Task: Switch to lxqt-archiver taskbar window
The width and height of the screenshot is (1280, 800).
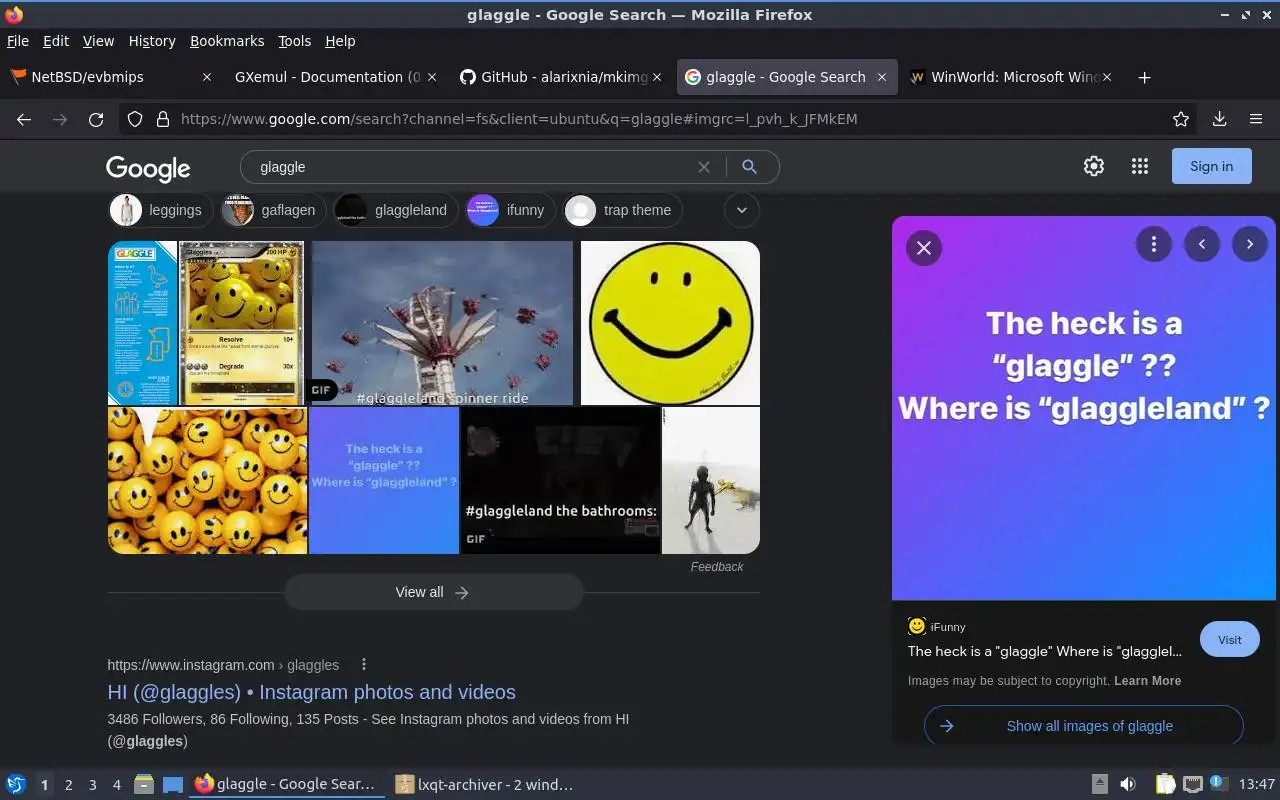Action: (484, 785)
